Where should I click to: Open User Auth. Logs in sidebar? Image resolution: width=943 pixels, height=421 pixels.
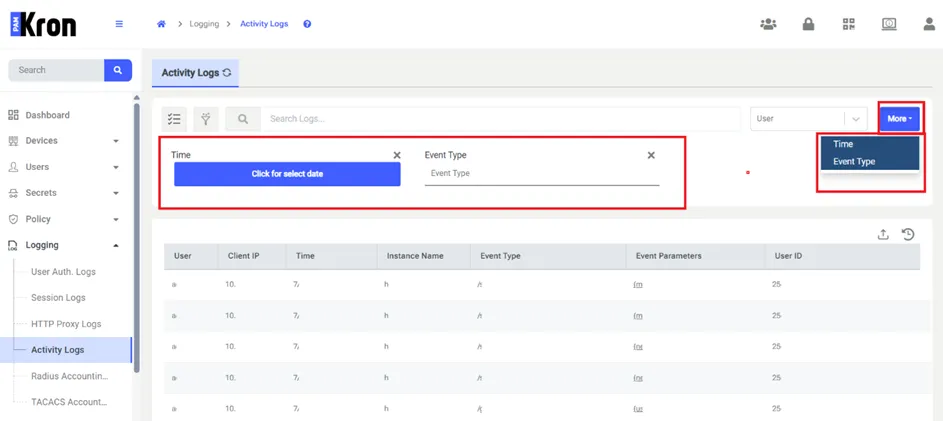[x=63, y=272]
